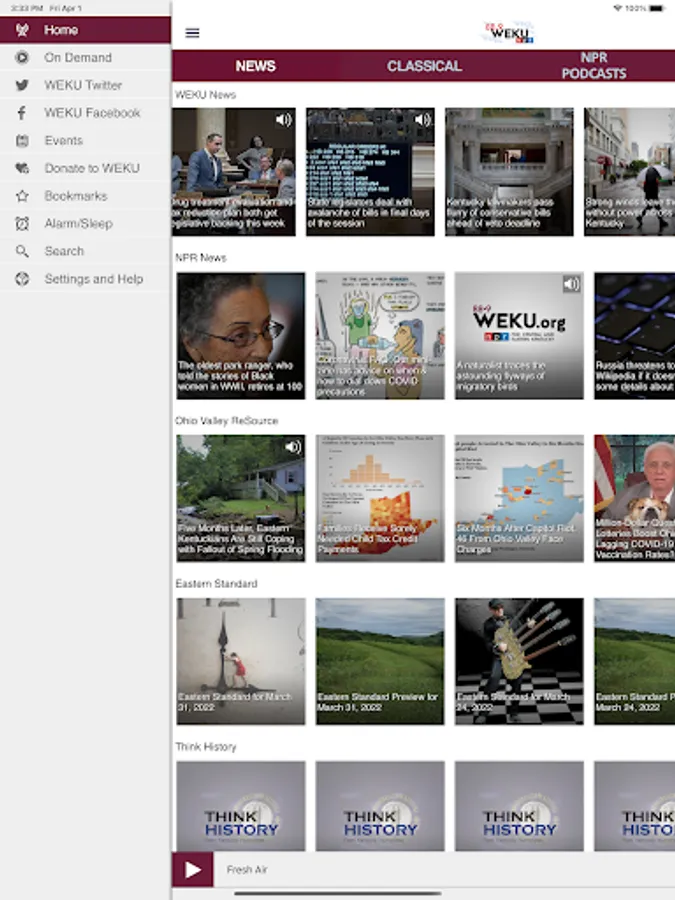Open WEKU Facebook menu item
675x900 pixels.
[85, 112]
